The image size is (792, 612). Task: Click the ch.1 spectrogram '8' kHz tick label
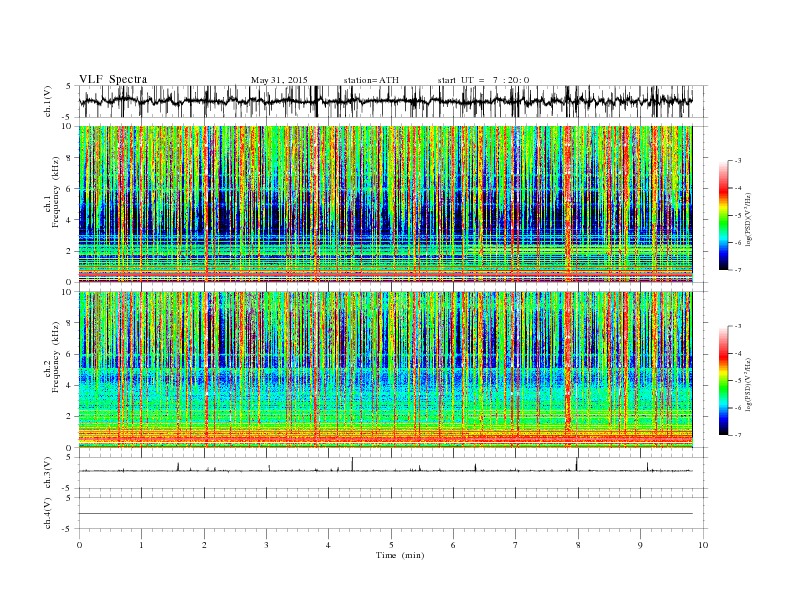click(x=69, y=158)
